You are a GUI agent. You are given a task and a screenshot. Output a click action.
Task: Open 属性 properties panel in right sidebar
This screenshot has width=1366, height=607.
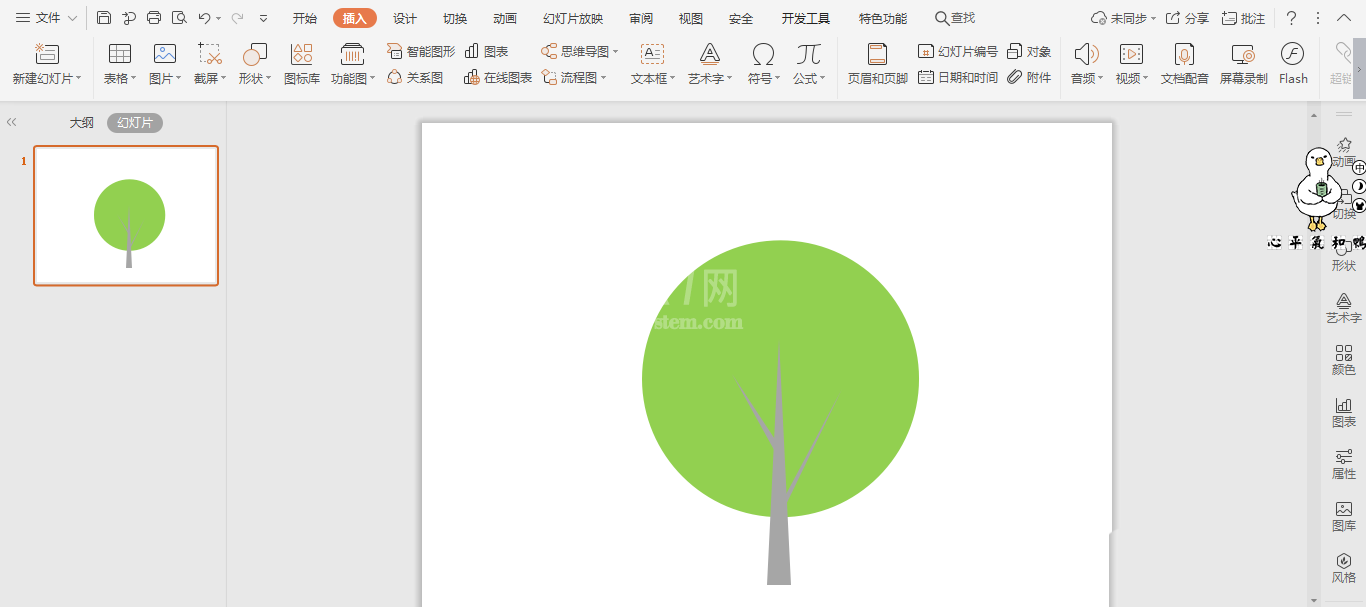click(1344, 464)
